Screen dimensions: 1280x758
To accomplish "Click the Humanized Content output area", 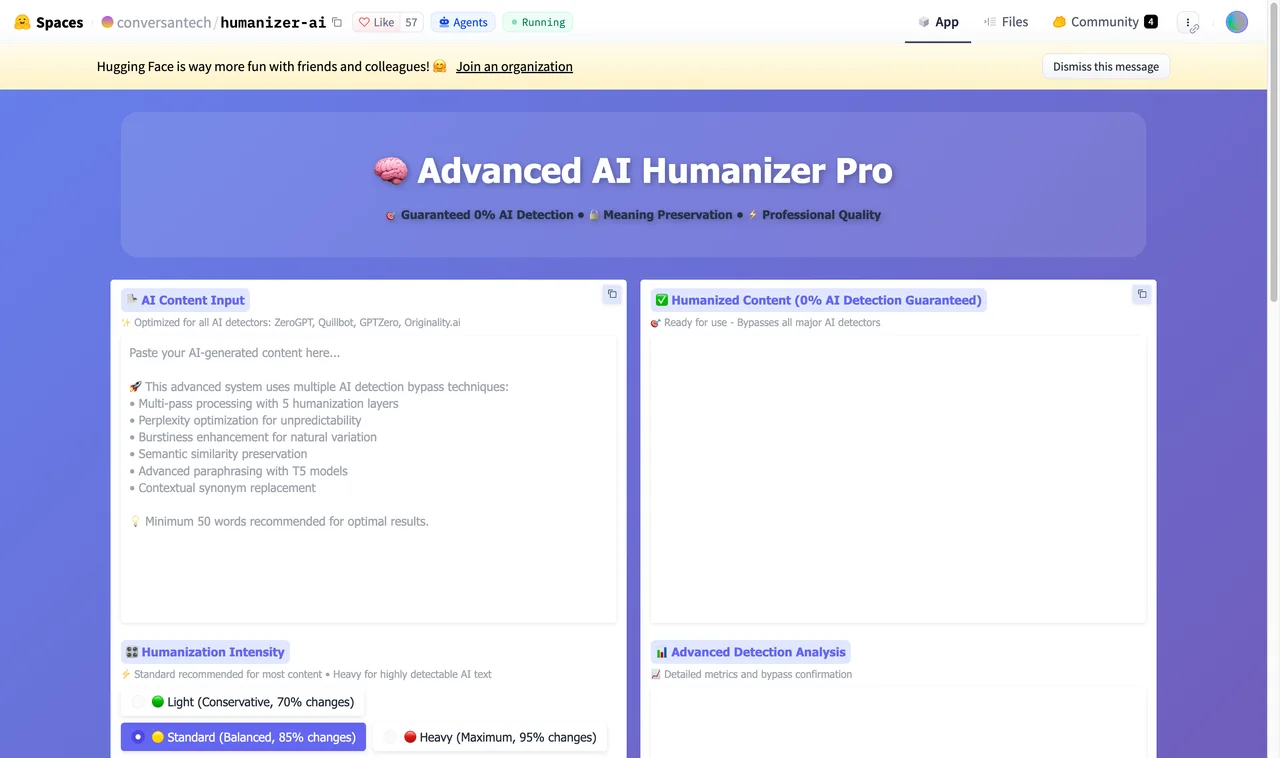I will tap(898, 479).
